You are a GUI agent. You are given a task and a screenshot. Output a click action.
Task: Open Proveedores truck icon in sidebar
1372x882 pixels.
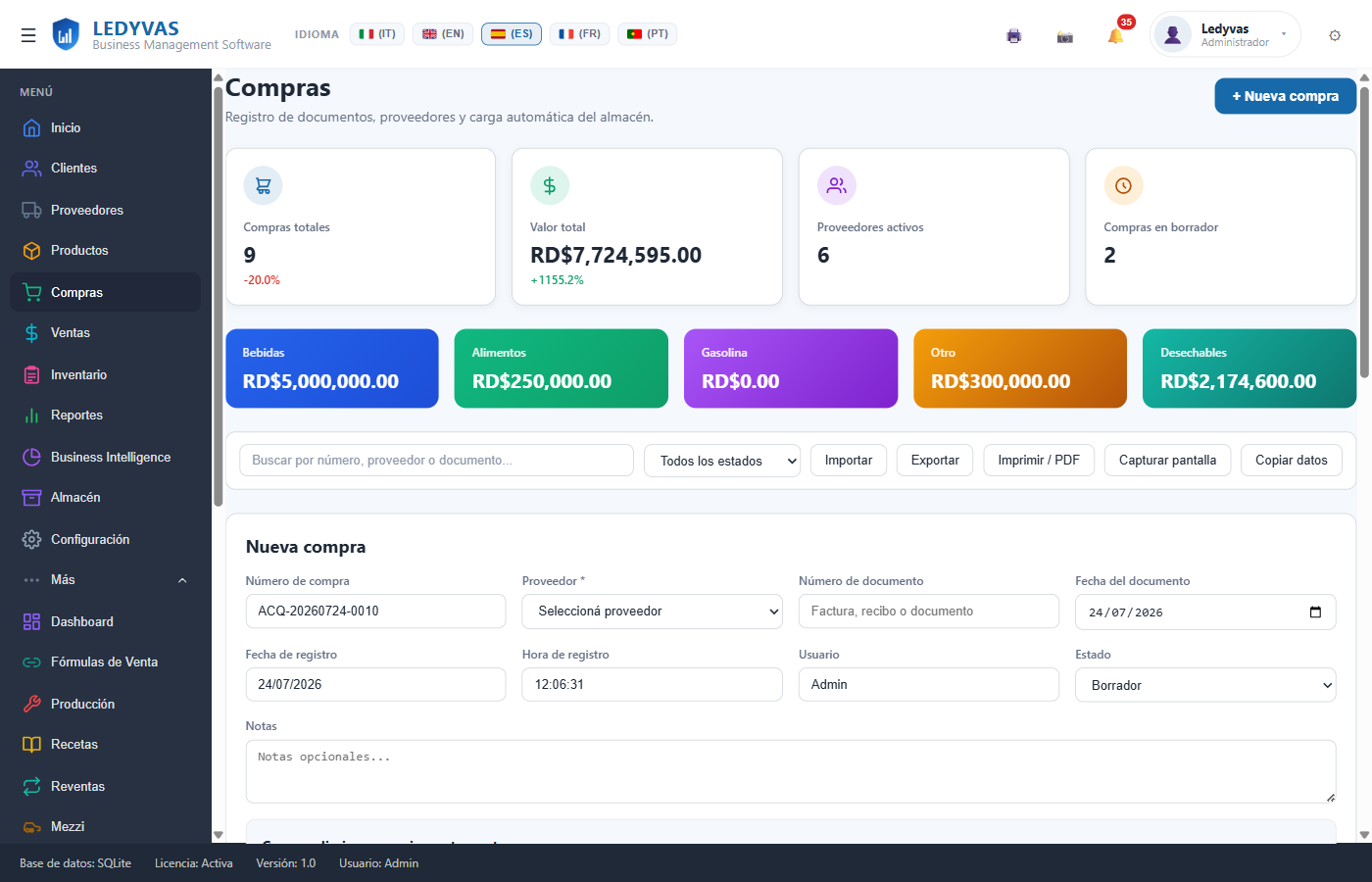tap(31, 210)
